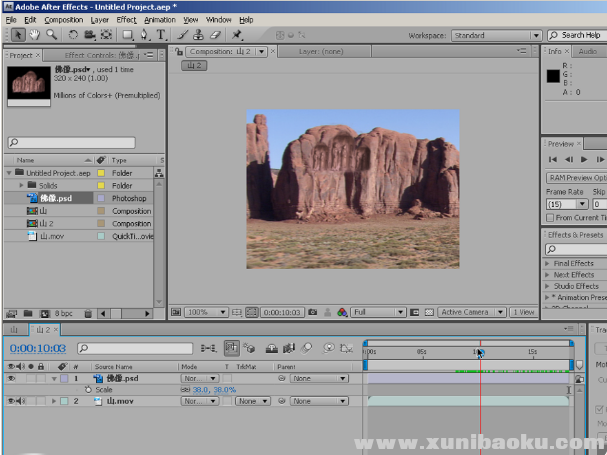Choose the Pen tool
Image resolution: width=607 pixels, height=455 pixels.
(x=146, y=35)
